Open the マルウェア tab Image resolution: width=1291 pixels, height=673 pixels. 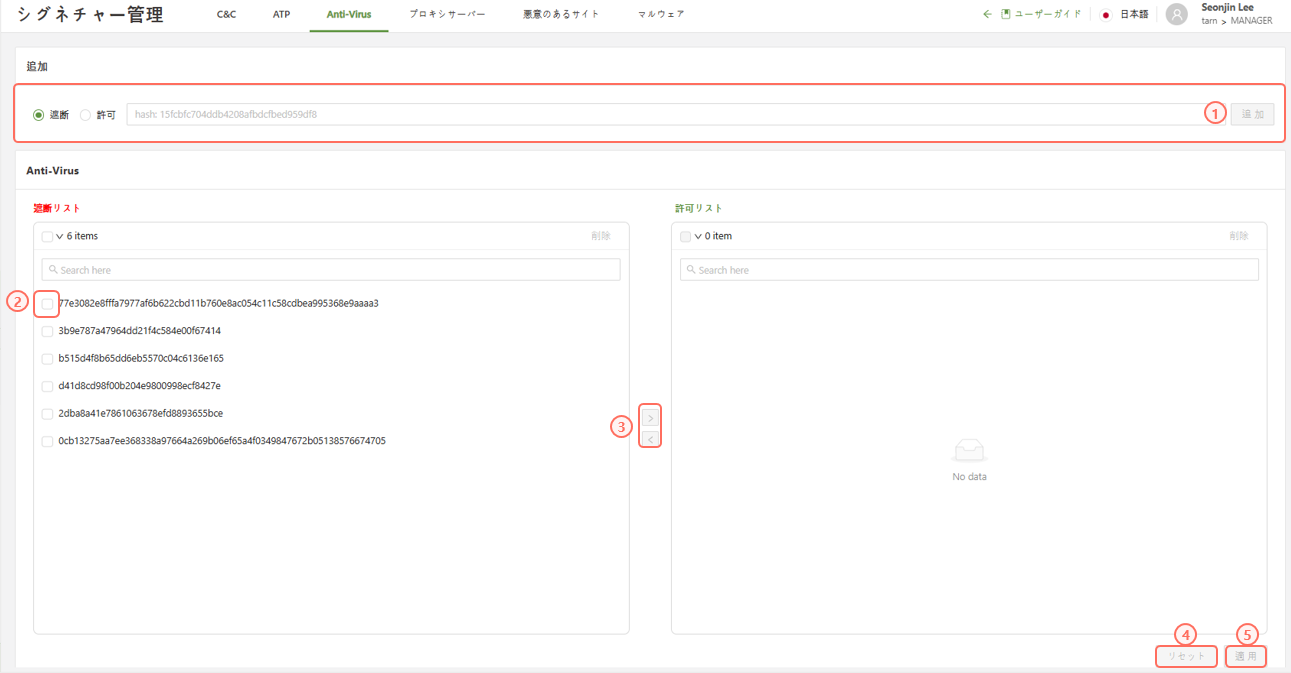pos(661,15)
